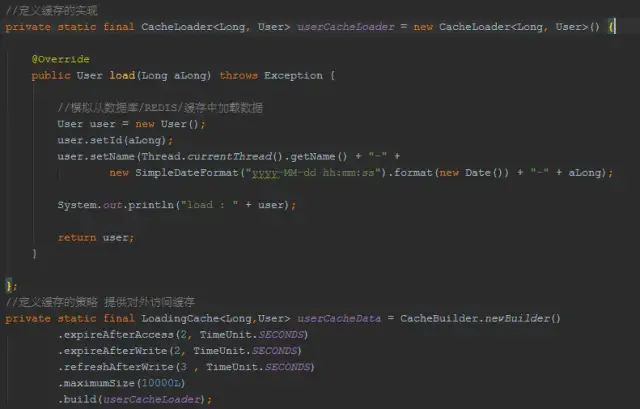Click the highlighted opening brace after CacheLoader<Long, User>()
Viewport: 640px width, 409px height.
point(611,27)
